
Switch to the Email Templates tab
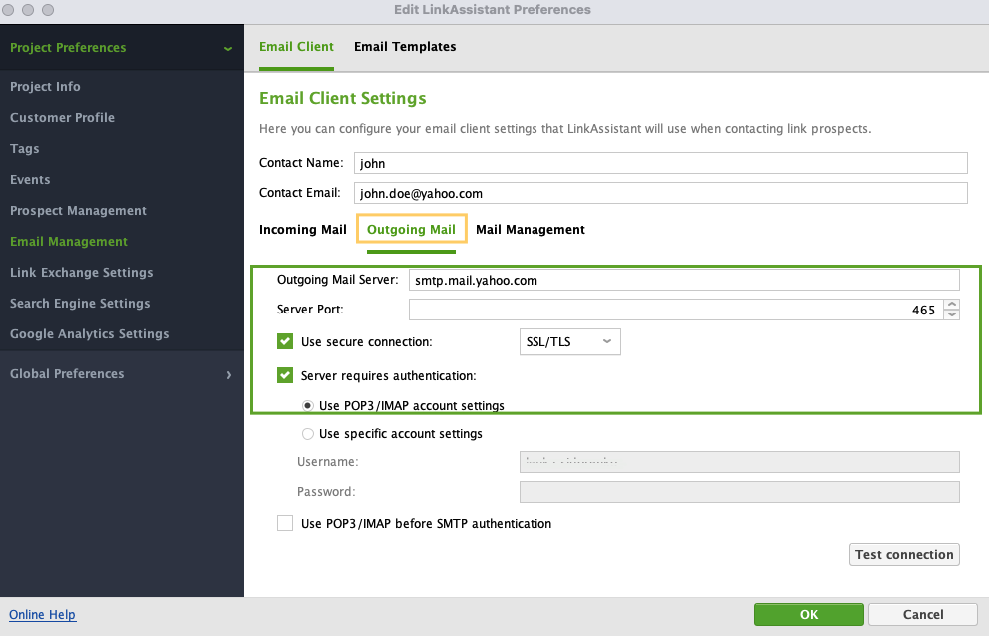405,47
